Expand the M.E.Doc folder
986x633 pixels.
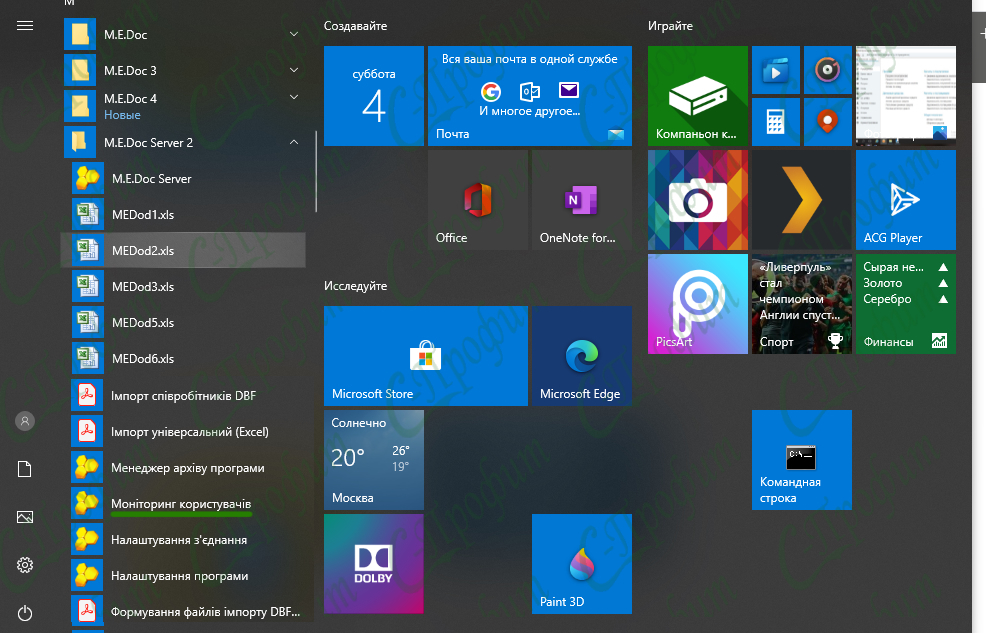click(x=184, y=35)
